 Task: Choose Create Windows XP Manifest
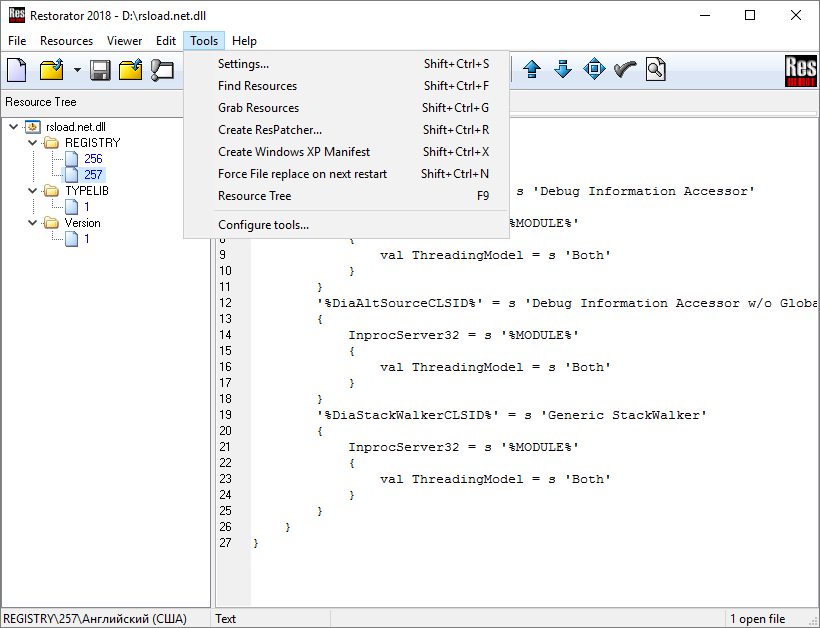click(x=347, y=152)
